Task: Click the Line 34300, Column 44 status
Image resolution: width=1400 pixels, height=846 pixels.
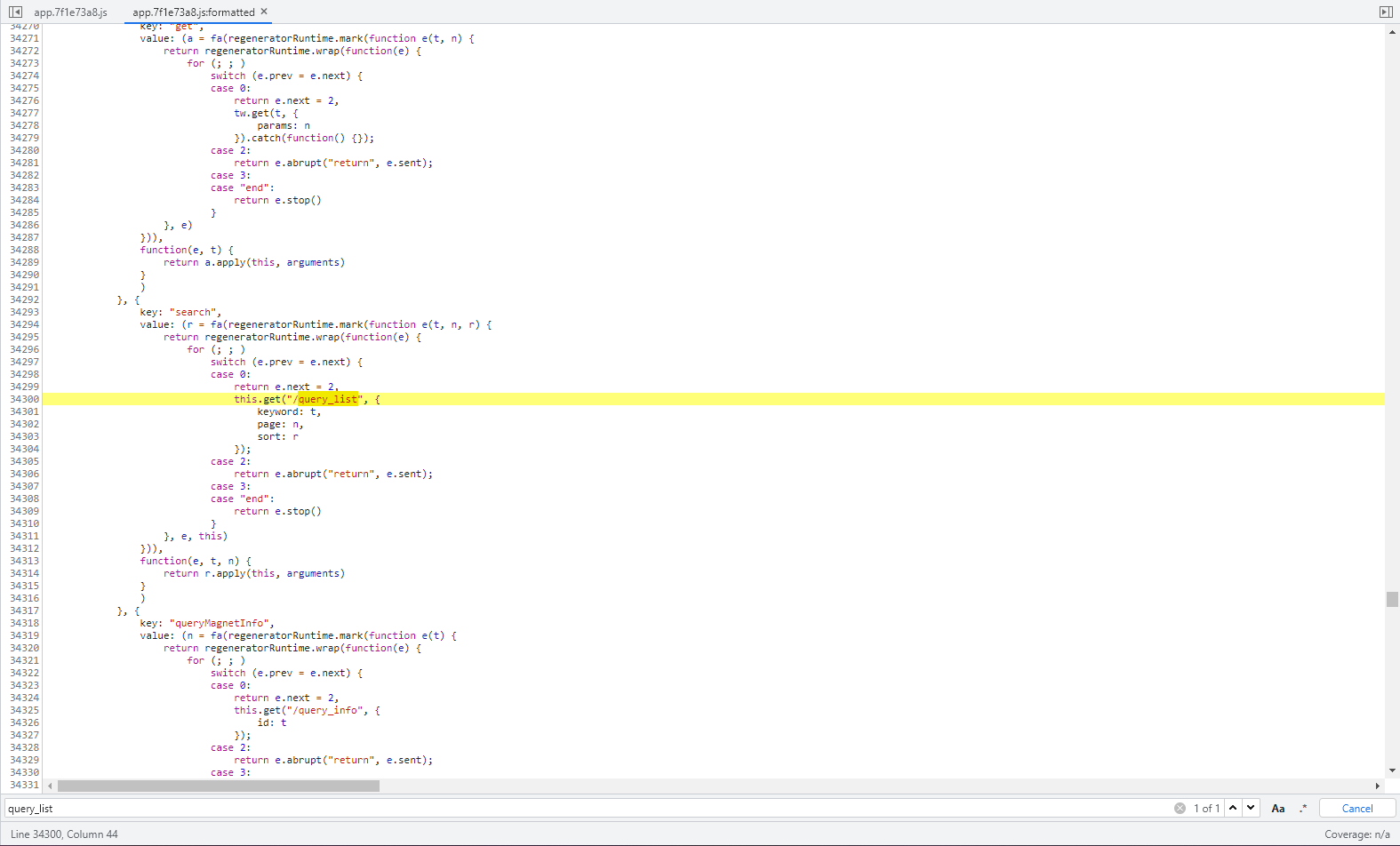Action: (64, 834)
